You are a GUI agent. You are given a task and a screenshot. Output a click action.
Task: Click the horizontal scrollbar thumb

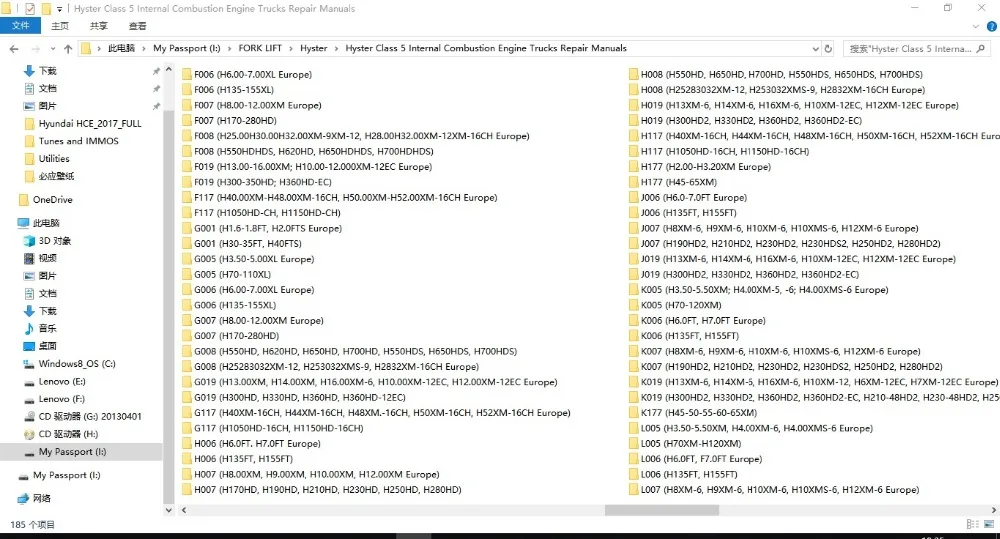661,510
